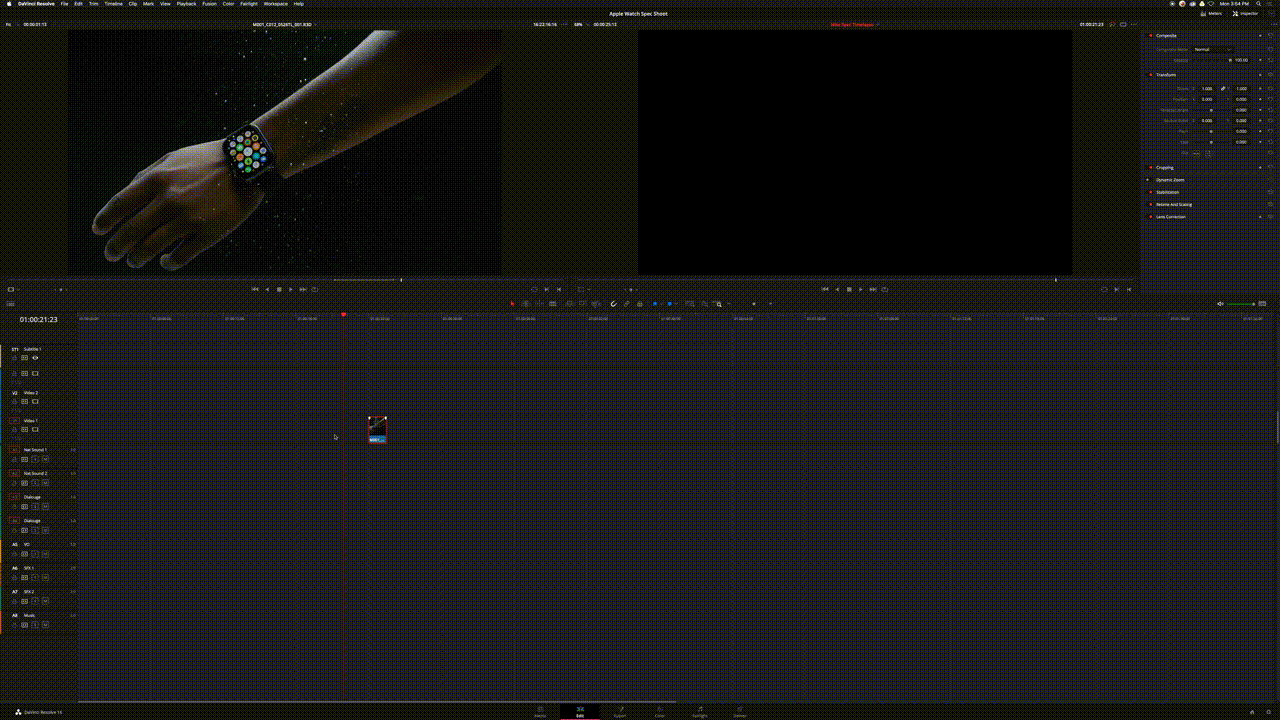This screenshot has width=1280, height=720.
Task: Disable the Video 1 track
Action: tap(35, 429)
